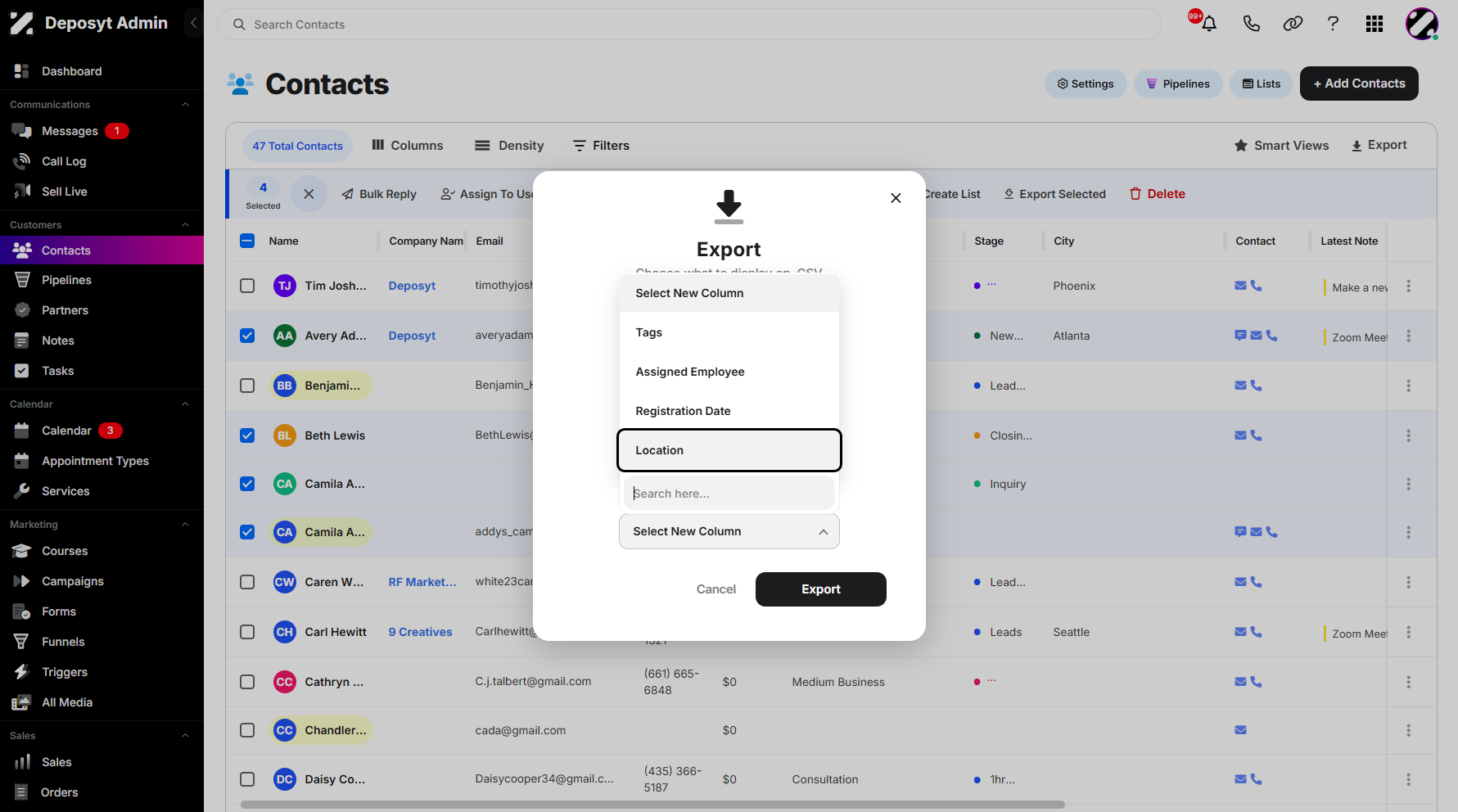Choose Registration Date option
Viewport: 1458px width, 812px height.
[x=729, y=411]
